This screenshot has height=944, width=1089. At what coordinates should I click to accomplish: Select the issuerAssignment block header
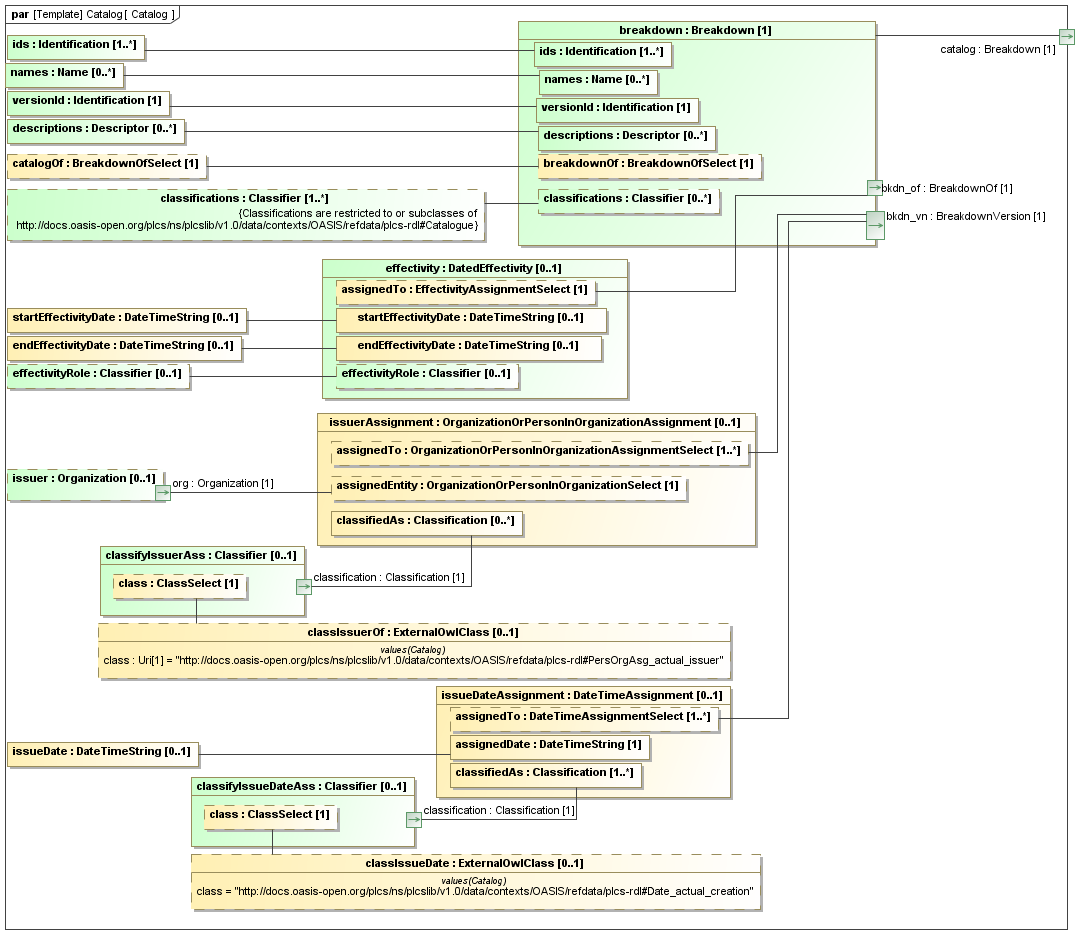[x=535, y=422]
